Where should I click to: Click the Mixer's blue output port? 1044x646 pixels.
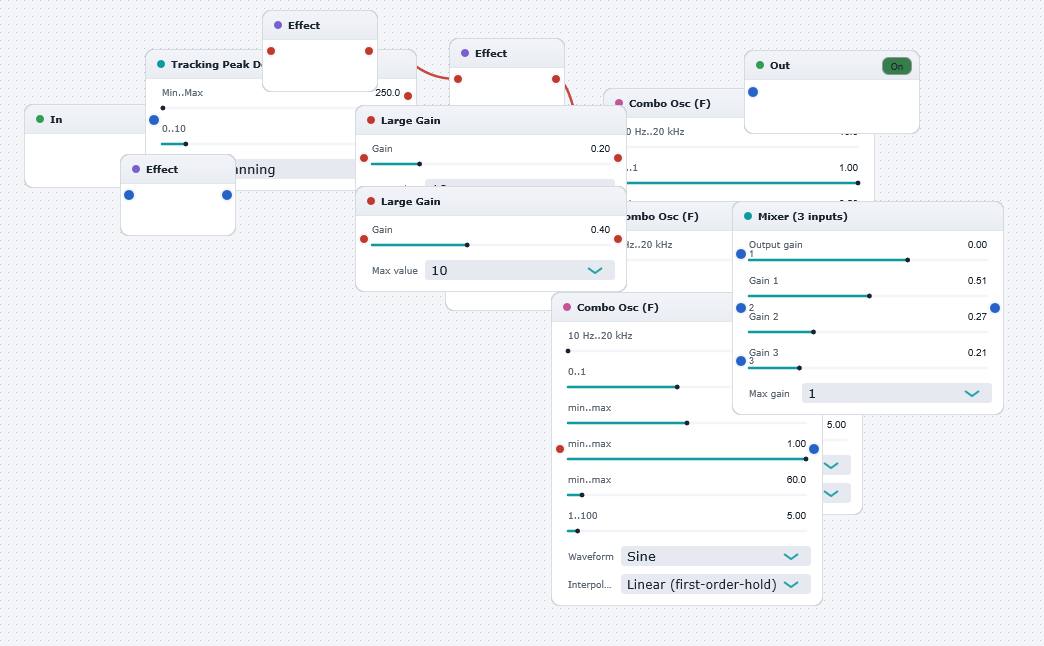[x=995, y=308]
